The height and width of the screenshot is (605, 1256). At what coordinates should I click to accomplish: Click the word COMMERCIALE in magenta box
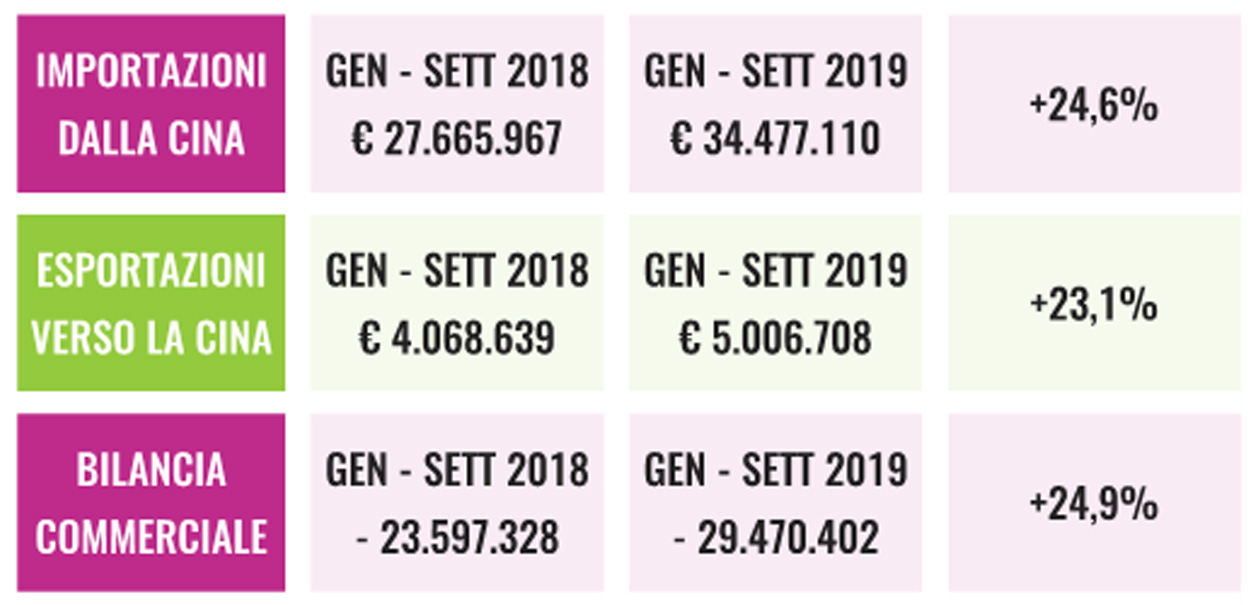coord(151,538)
